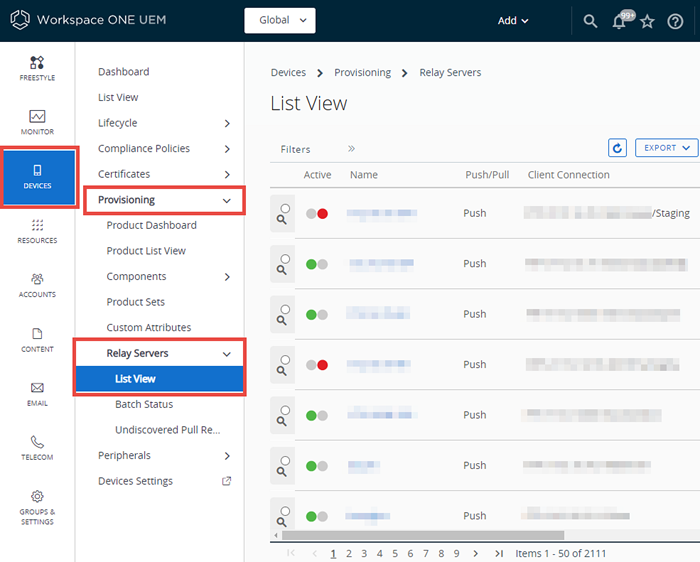Image resolution: width=700 pixels, height=562 pixels.
Task: Sort by Name column header
Action: click(x=363, y=175)
